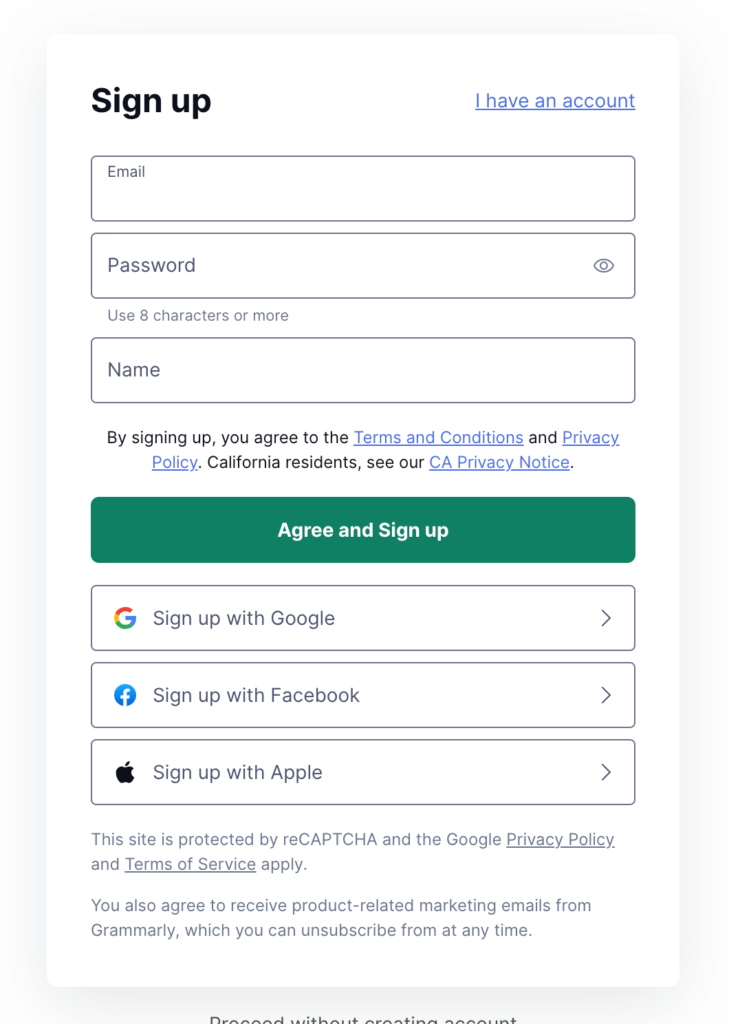Click the Google logo icon

pyautogui.click(x=124, y=618)
